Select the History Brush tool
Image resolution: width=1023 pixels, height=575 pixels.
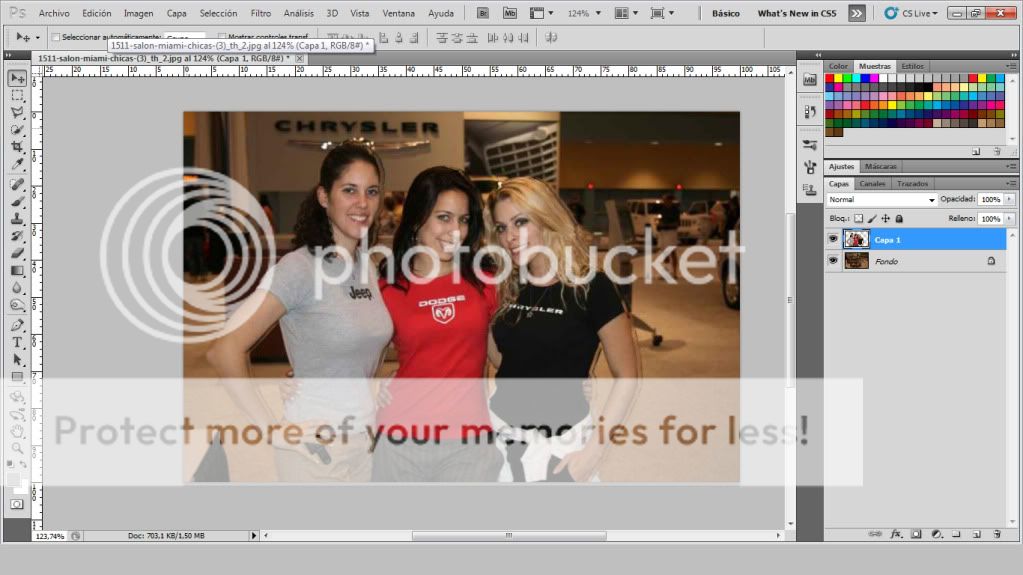click(x=18, y=236)
